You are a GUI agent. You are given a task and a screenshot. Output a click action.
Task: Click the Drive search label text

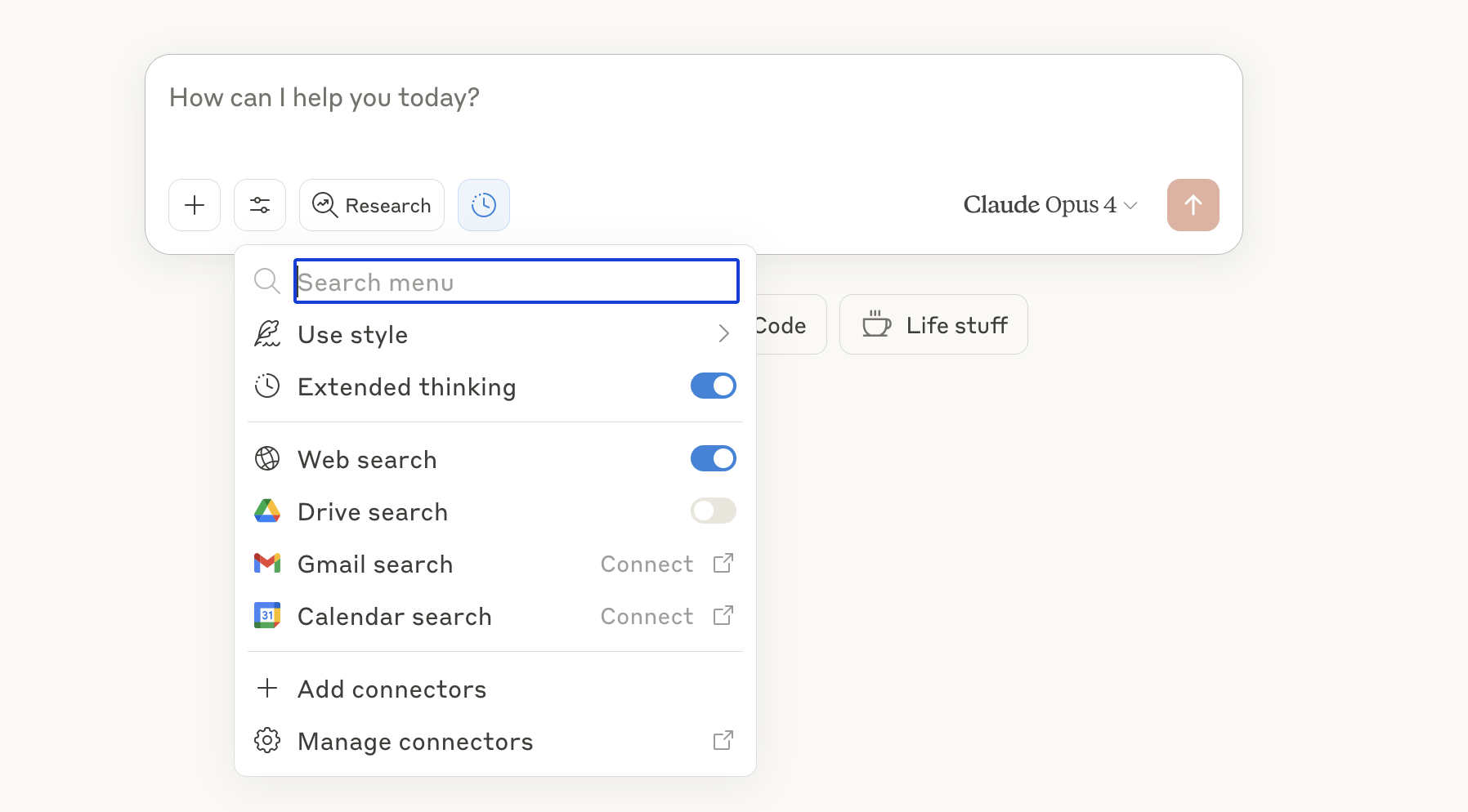coord(373,512)
